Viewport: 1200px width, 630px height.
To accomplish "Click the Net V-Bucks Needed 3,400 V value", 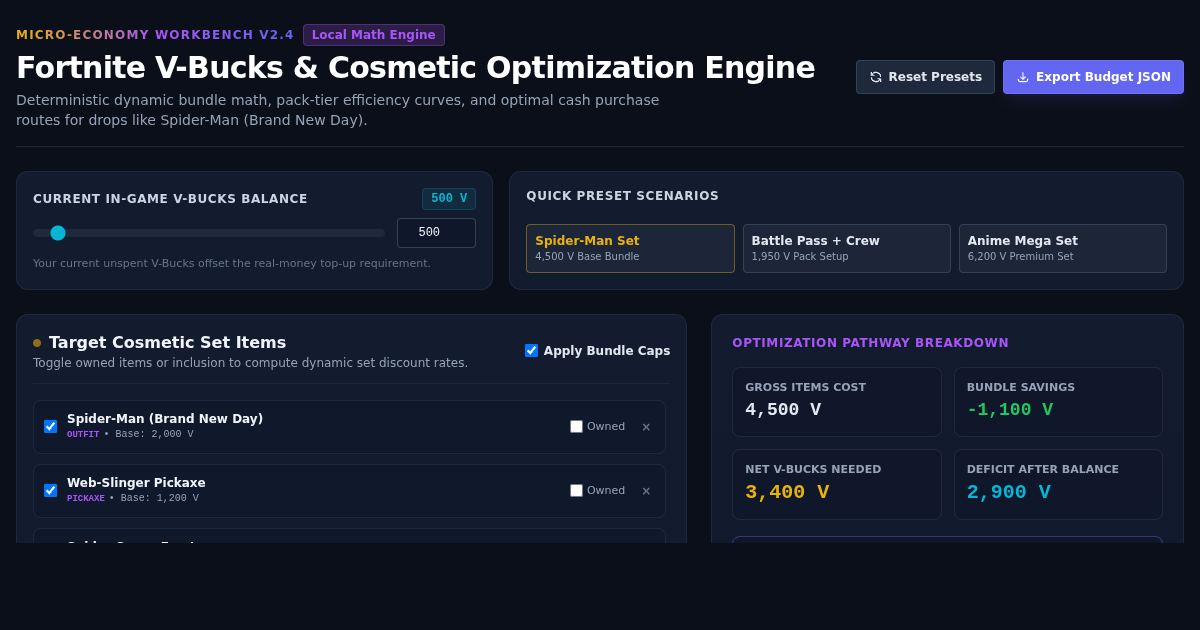I will click(x=787, y=492).
